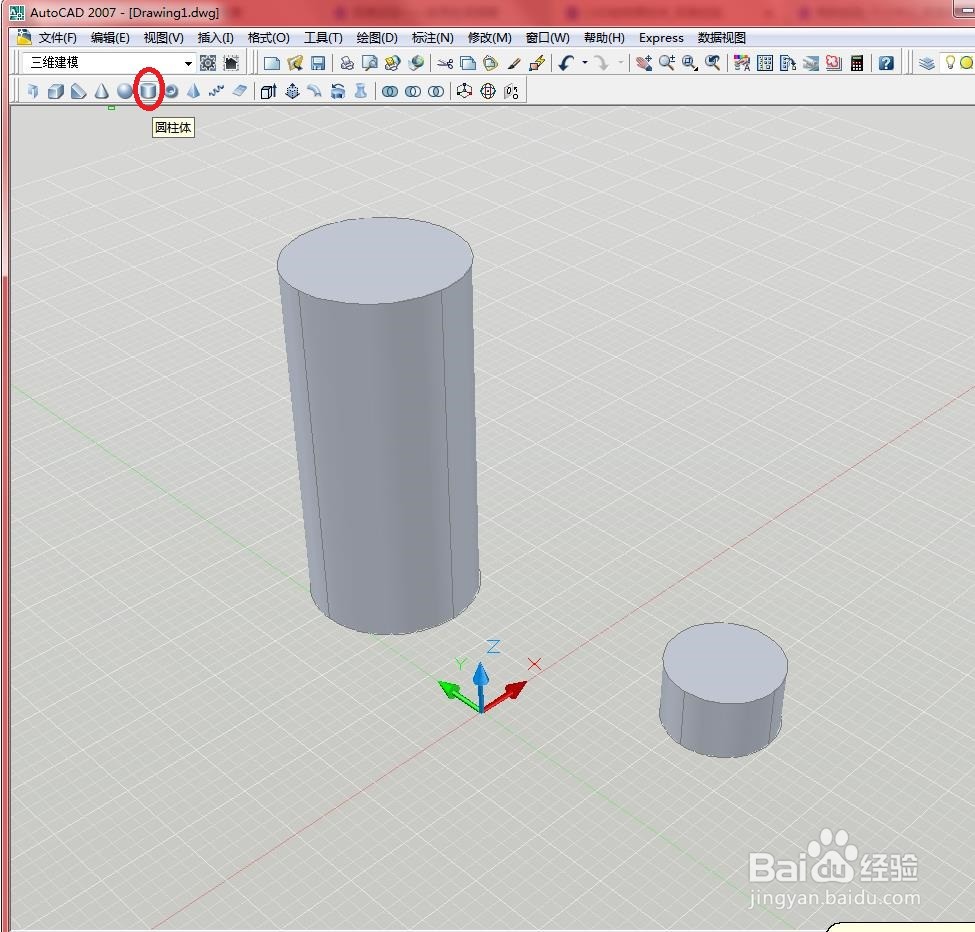
Task: Open an existing drawing file
Action: pos(295,63)
